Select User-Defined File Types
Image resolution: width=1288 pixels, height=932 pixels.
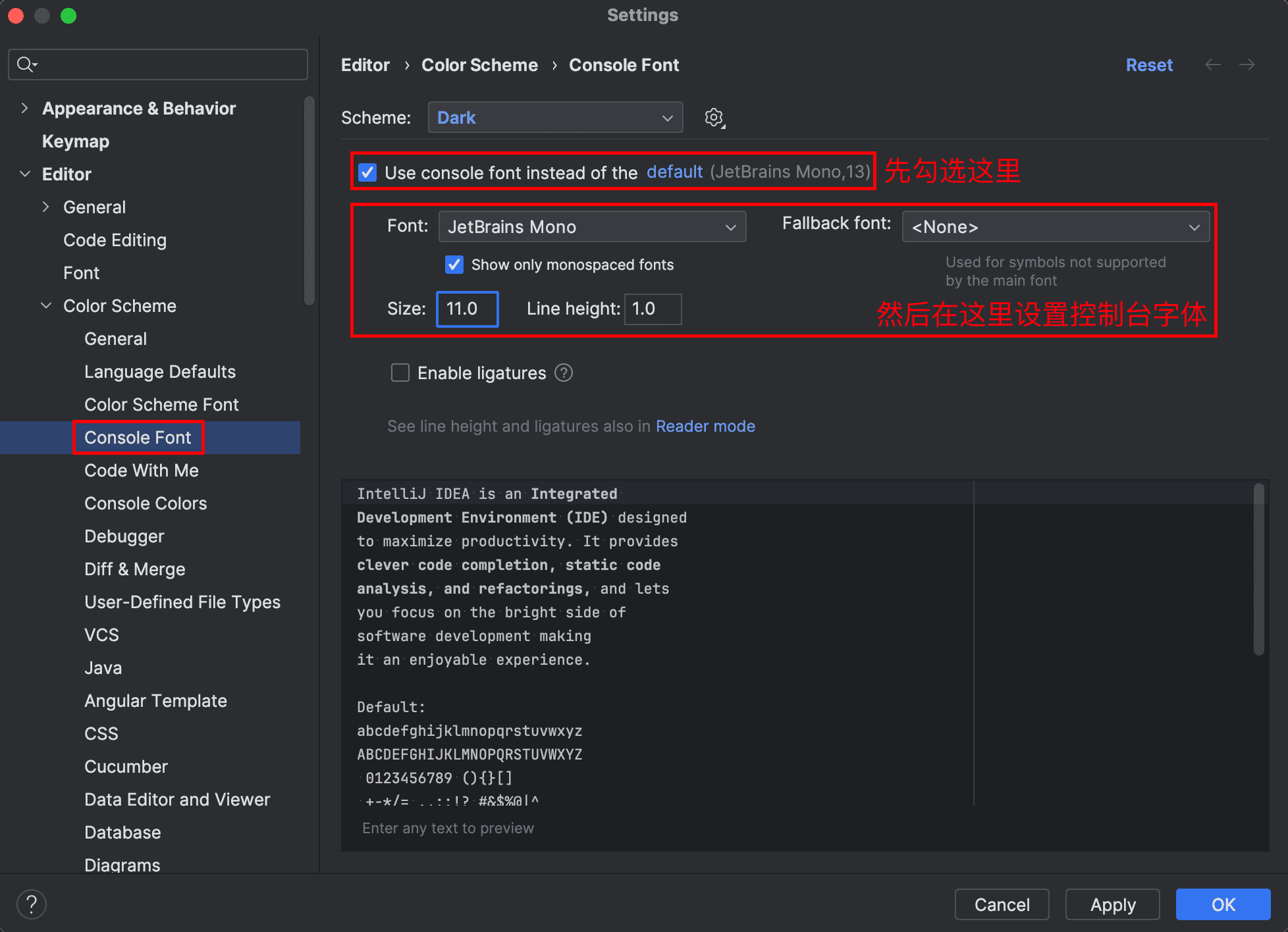coord(182,602)
